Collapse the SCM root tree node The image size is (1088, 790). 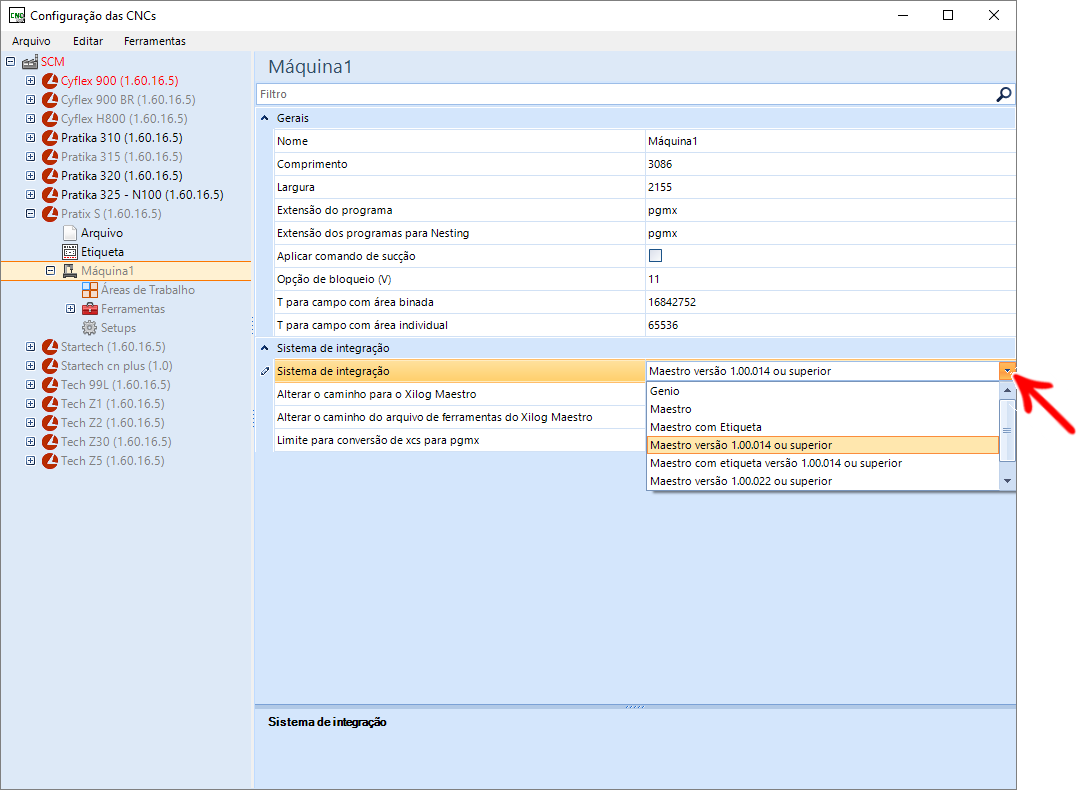(x=10, y=62)
